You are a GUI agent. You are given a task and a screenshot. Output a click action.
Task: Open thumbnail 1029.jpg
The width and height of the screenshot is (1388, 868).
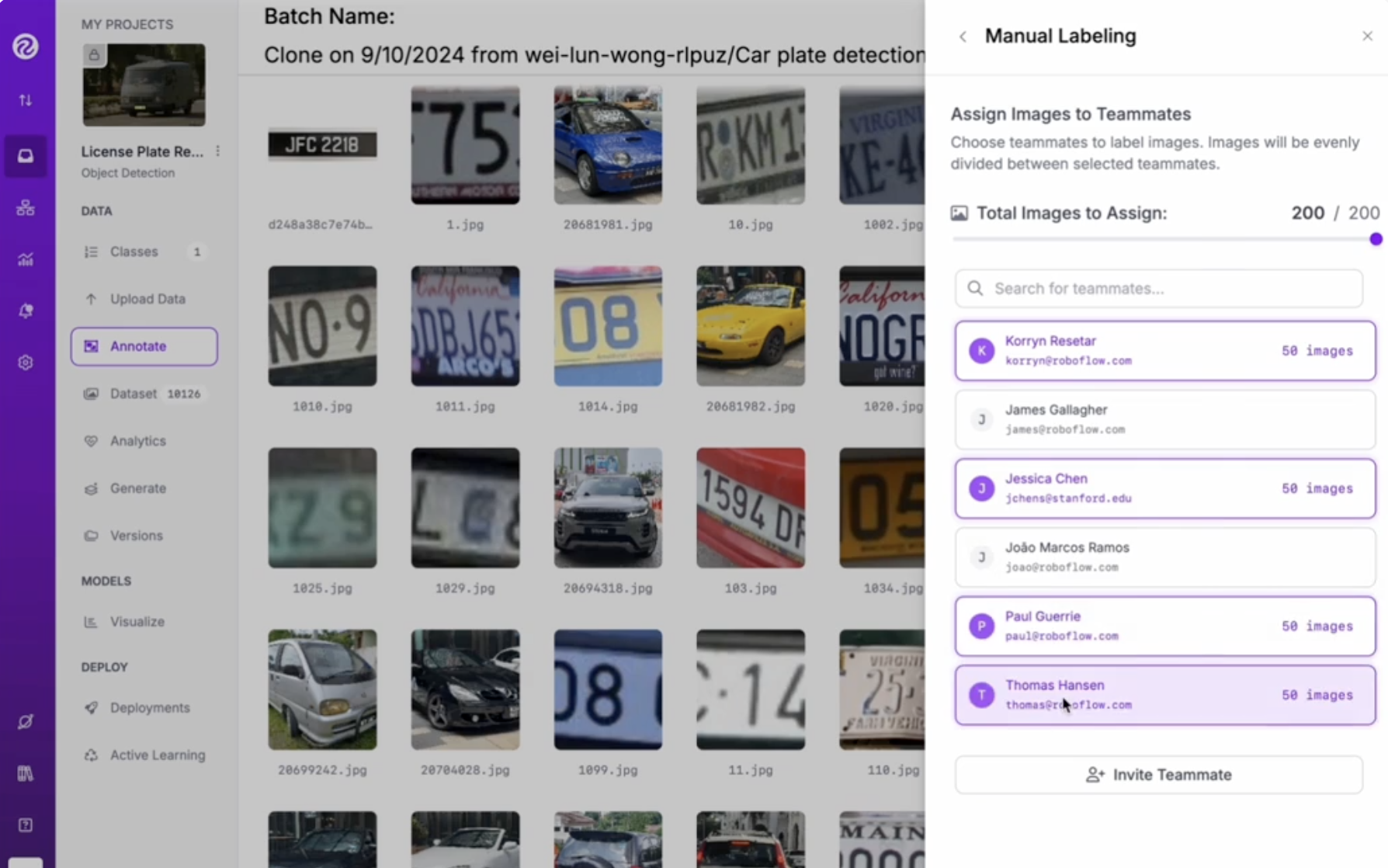click(x=465, y=508)
